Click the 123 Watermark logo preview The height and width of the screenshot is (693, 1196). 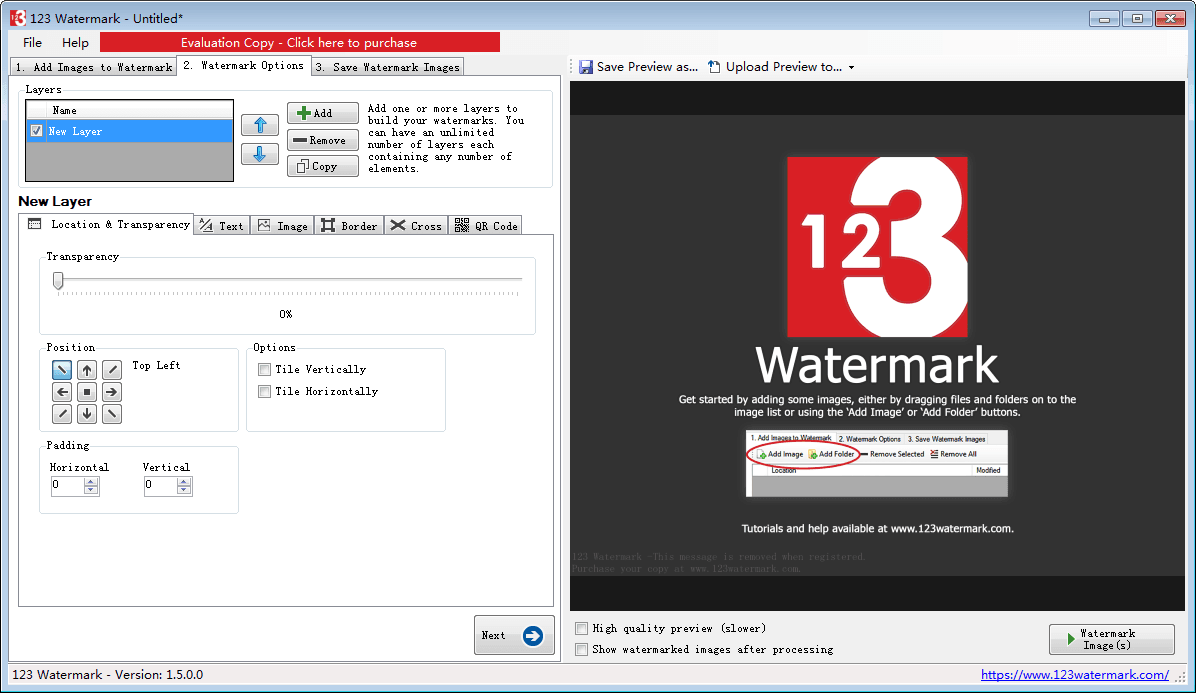pyautogui.click(x=877, y=247)
